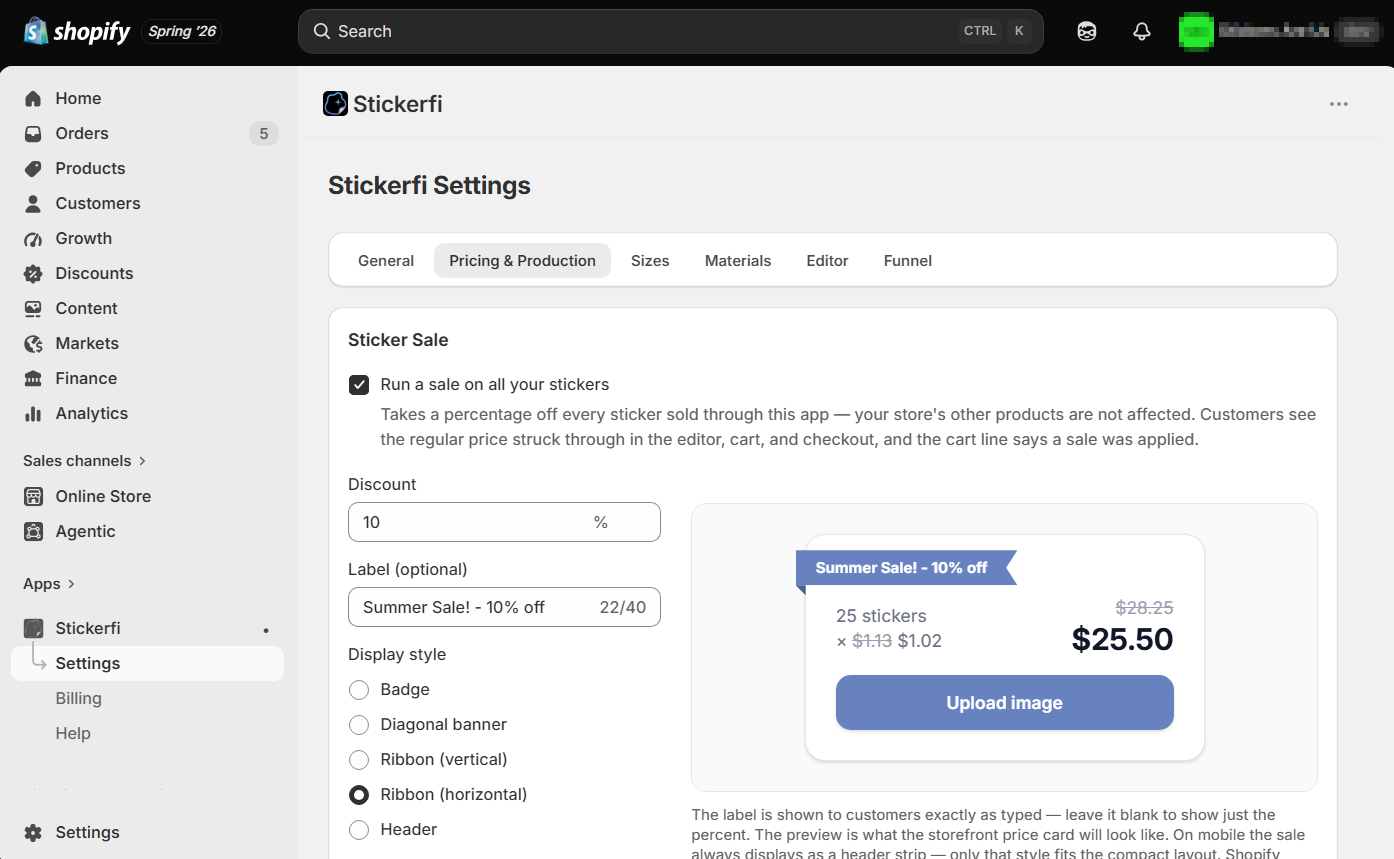Select the Badge display style
The width and height of the screenshot is (1394, 859).
(359, 689)
